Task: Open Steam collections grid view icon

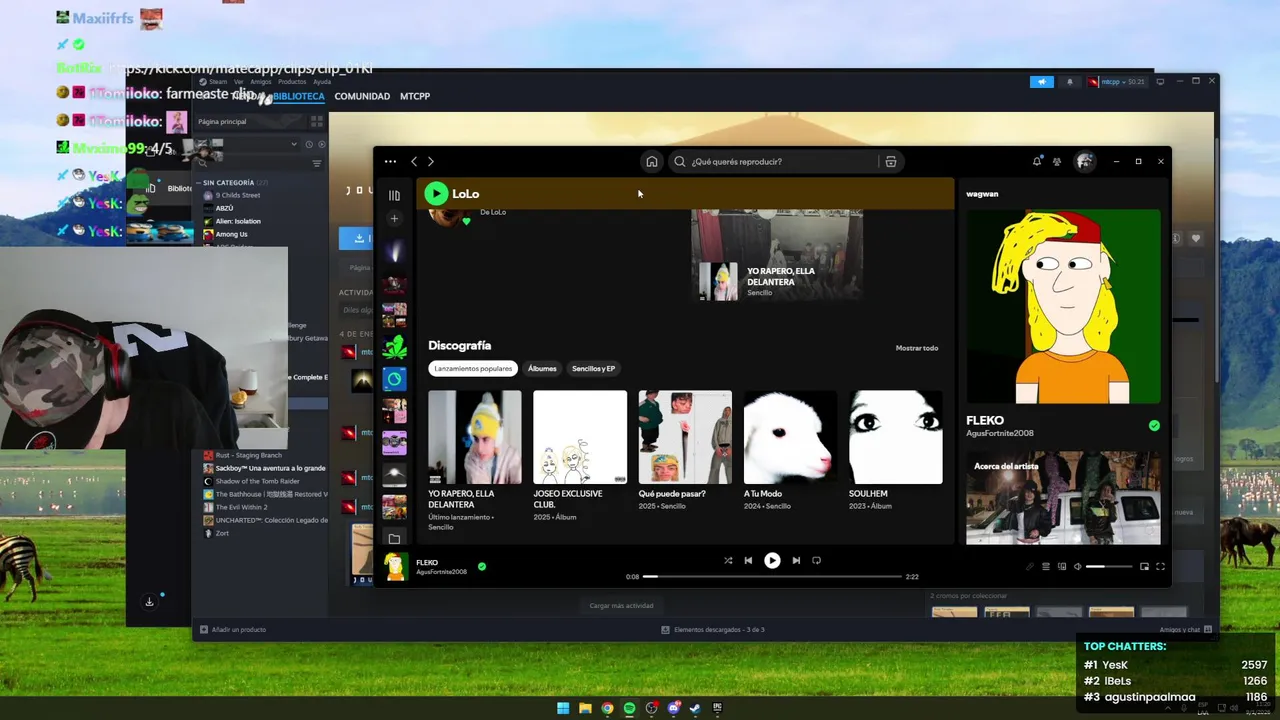Action: [x=317, y=122]
